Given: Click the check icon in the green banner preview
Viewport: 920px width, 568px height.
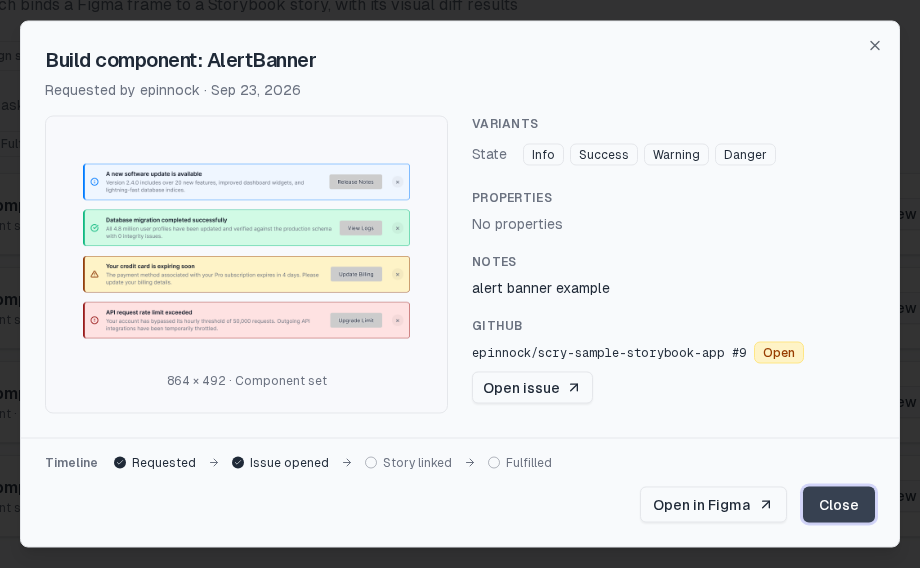Looking at the screenshot, I should (x=94, y=228).
